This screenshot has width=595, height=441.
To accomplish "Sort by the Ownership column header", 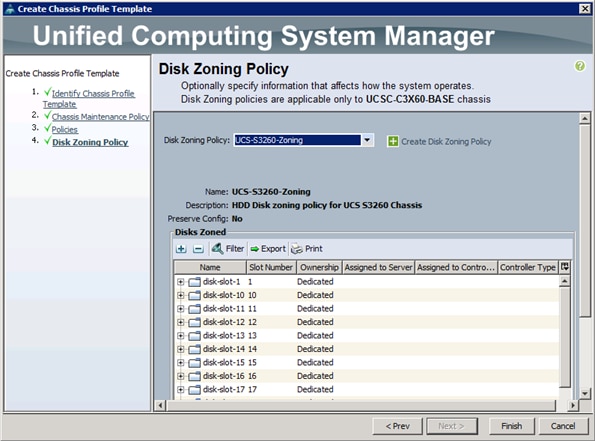I will (x=319, y=267).
